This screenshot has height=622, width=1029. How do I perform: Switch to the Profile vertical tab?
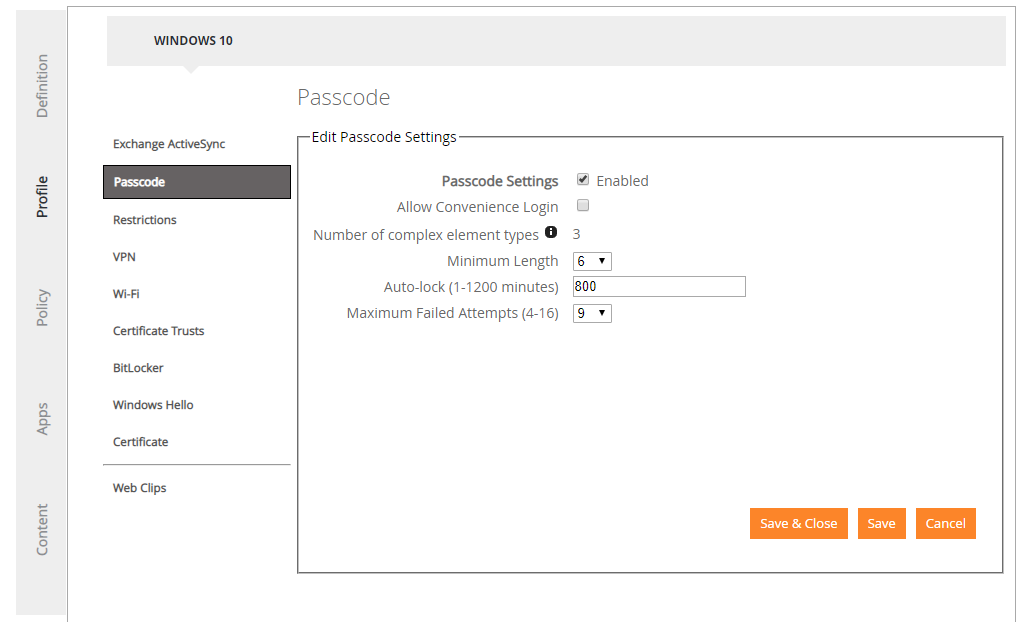[x=42, y=197]
